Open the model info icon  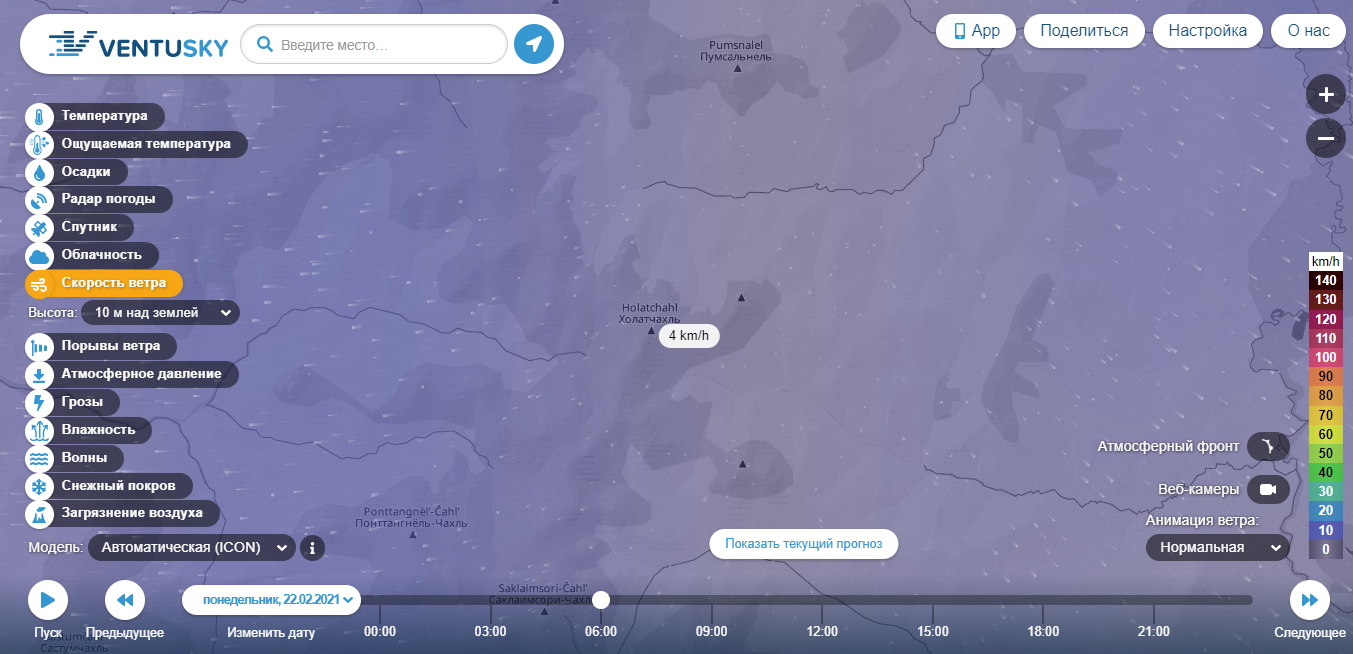click(x=313, y=548)
